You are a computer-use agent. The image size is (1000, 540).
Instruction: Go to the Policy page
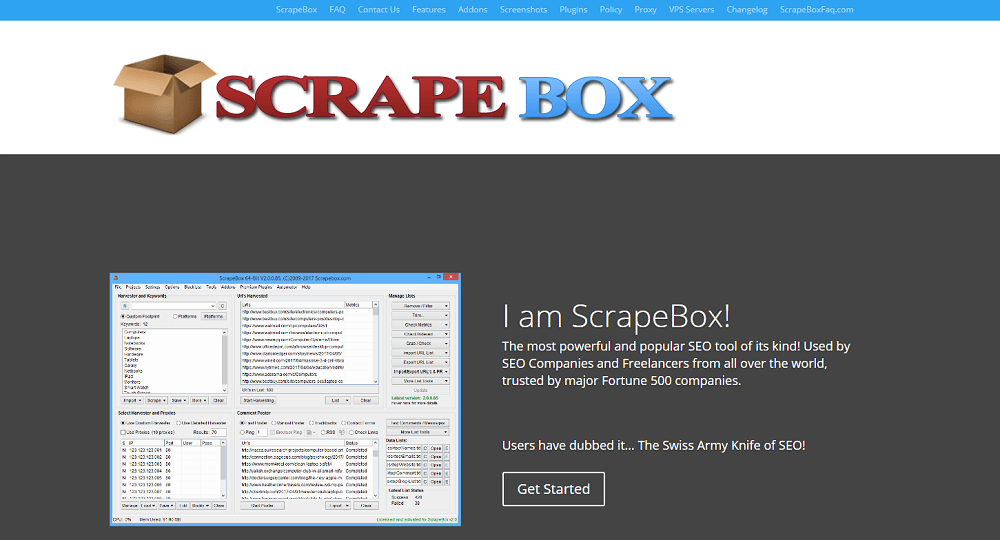pyautogui.click(x=611, y=10)
